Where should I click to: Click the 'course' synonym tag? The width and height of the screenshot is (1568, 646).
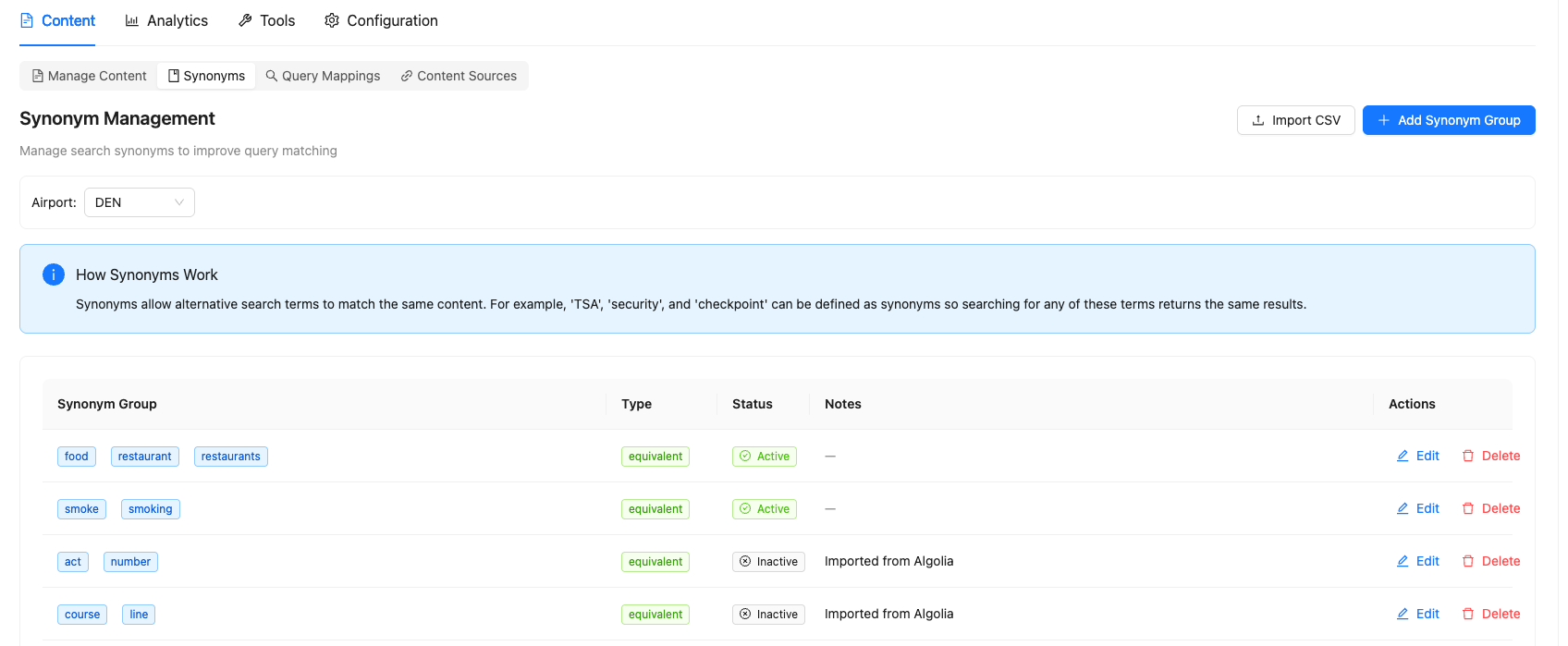(x=82, y=615)
